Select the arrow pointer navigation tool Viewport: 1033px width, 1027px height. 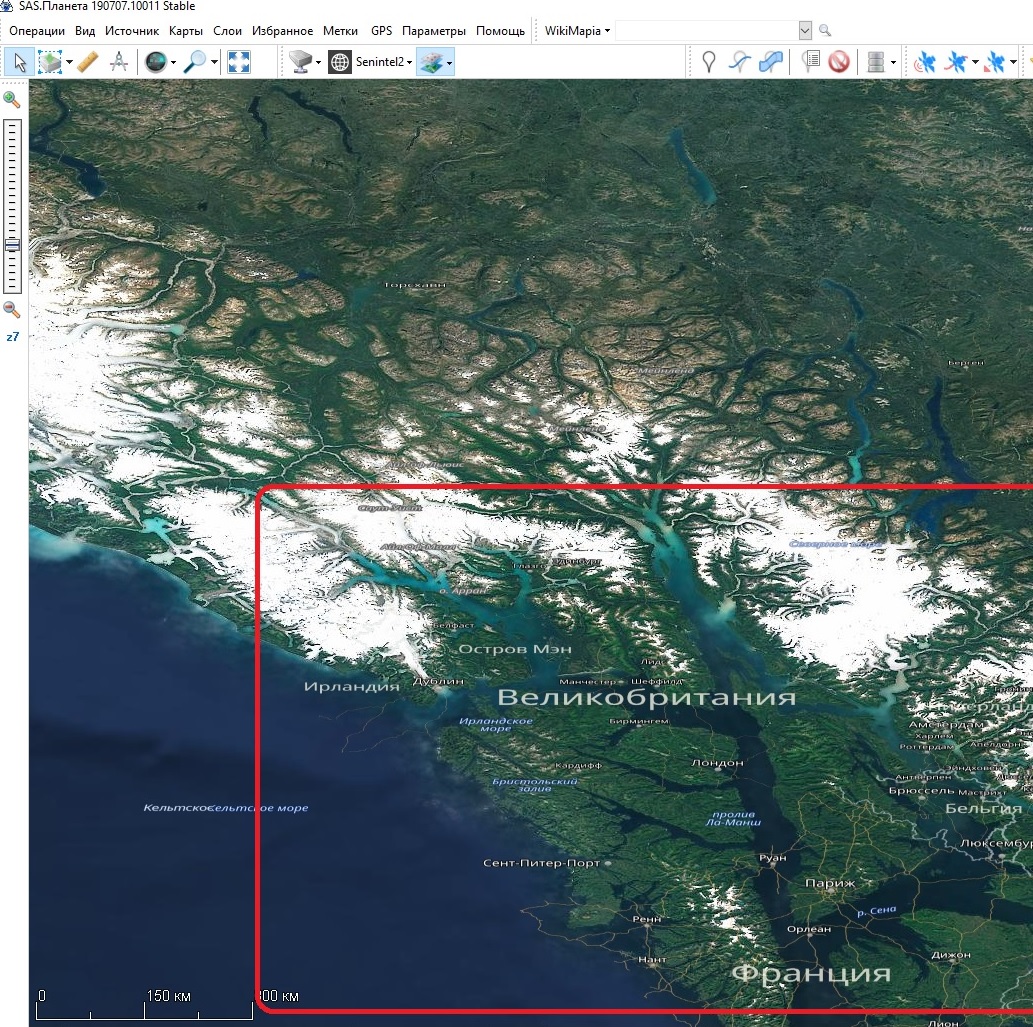coord(18,62)
